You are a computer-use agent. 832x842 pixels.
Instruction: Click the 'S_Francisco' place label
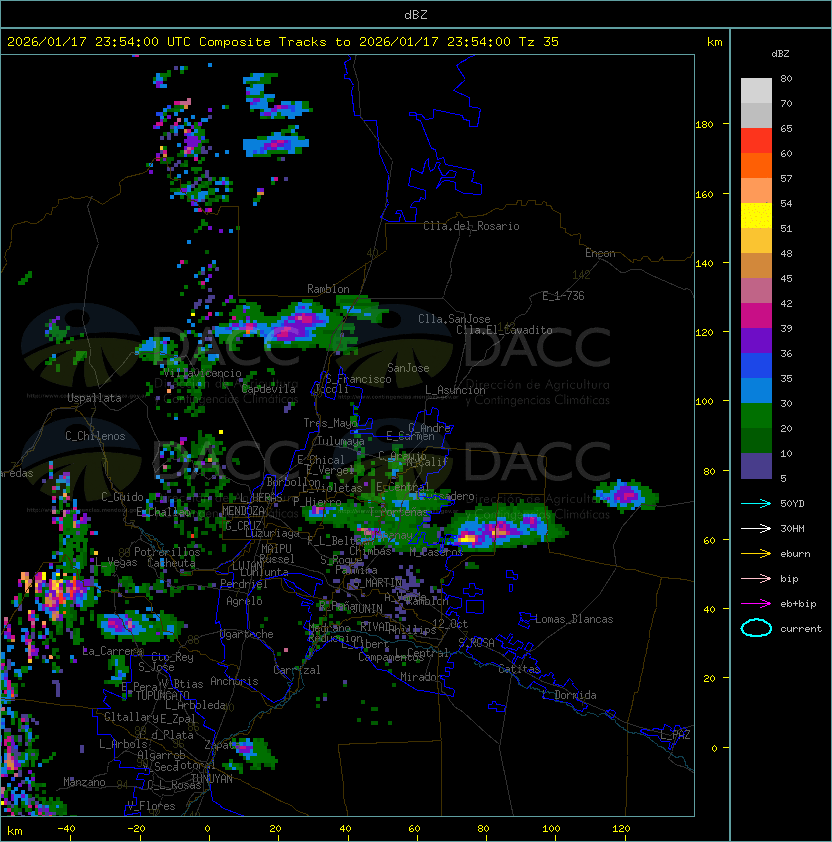[358, 379]
